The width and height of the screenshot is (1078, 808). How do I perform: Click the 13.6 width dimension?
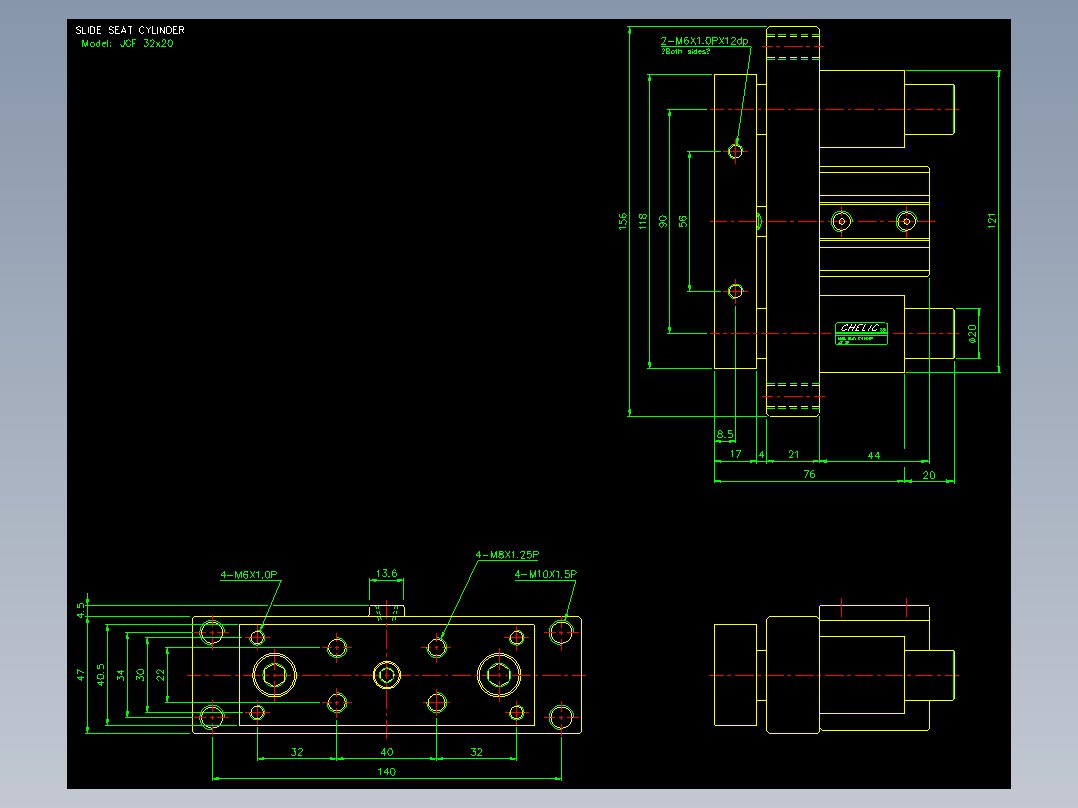click(386, 573)
